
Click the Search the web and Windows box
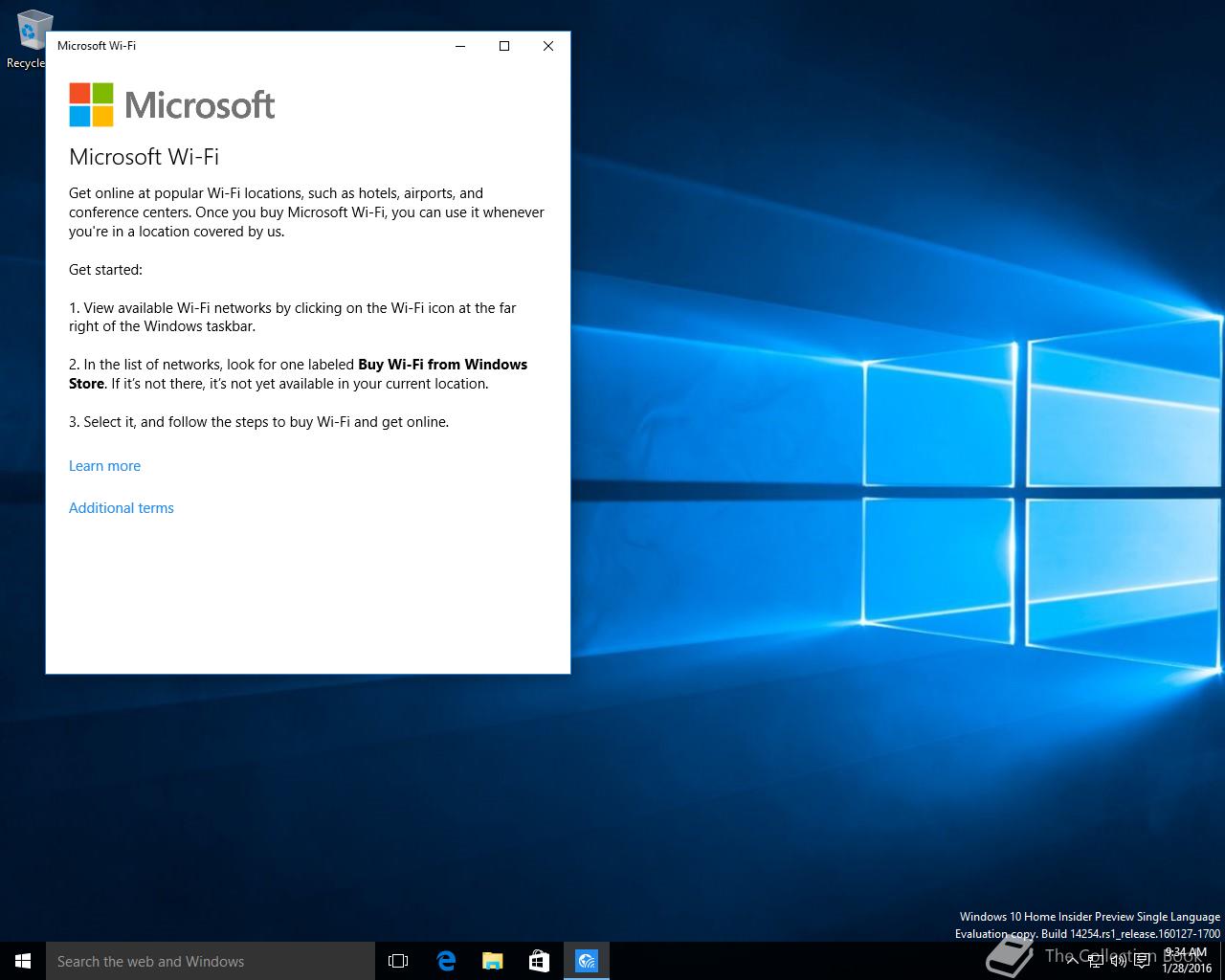click(211, 961)
